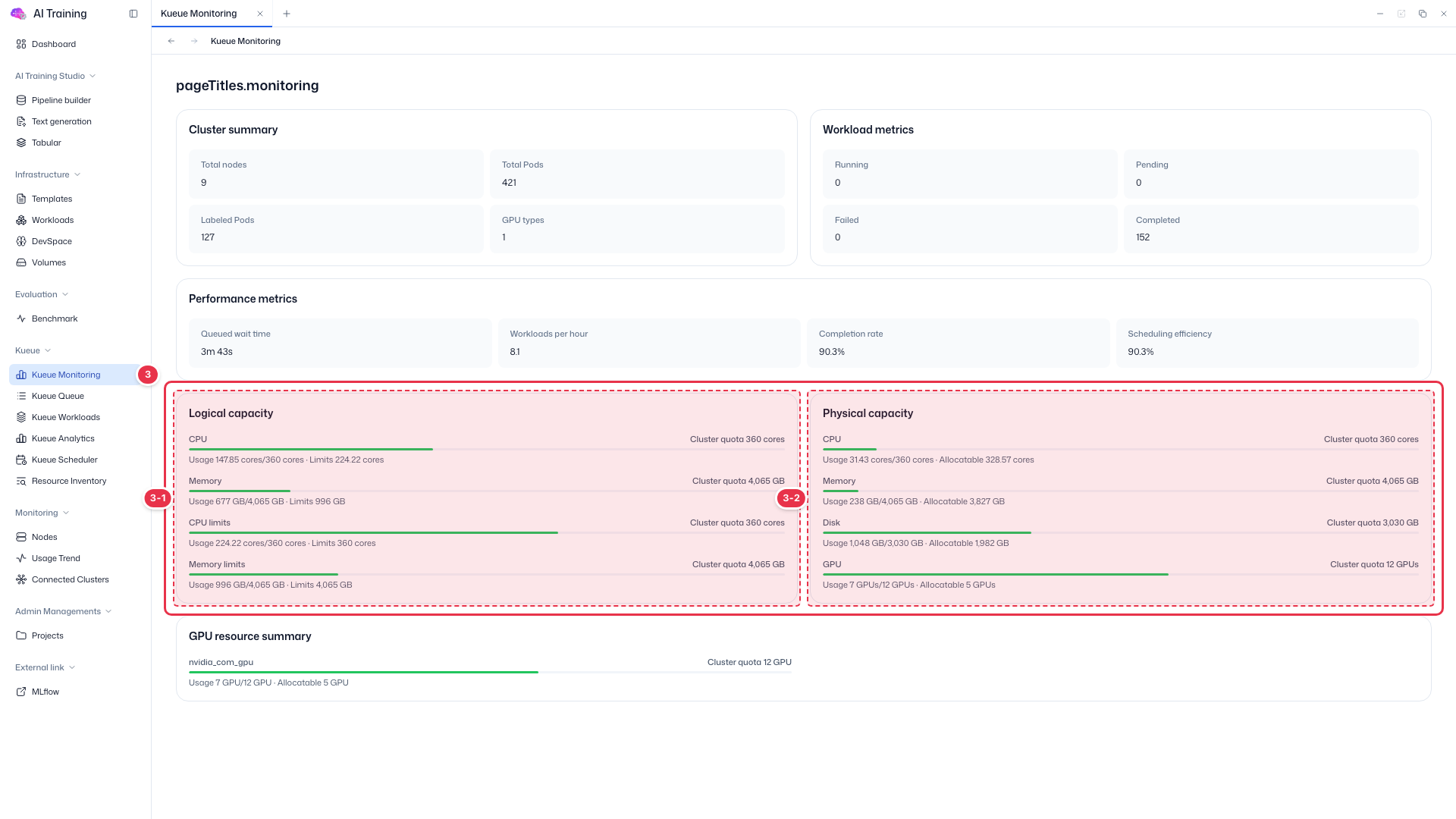Screen dimensions: 1456x819
Task: Collapse the Infrastructure section chevron
Action: coord(77,174)
